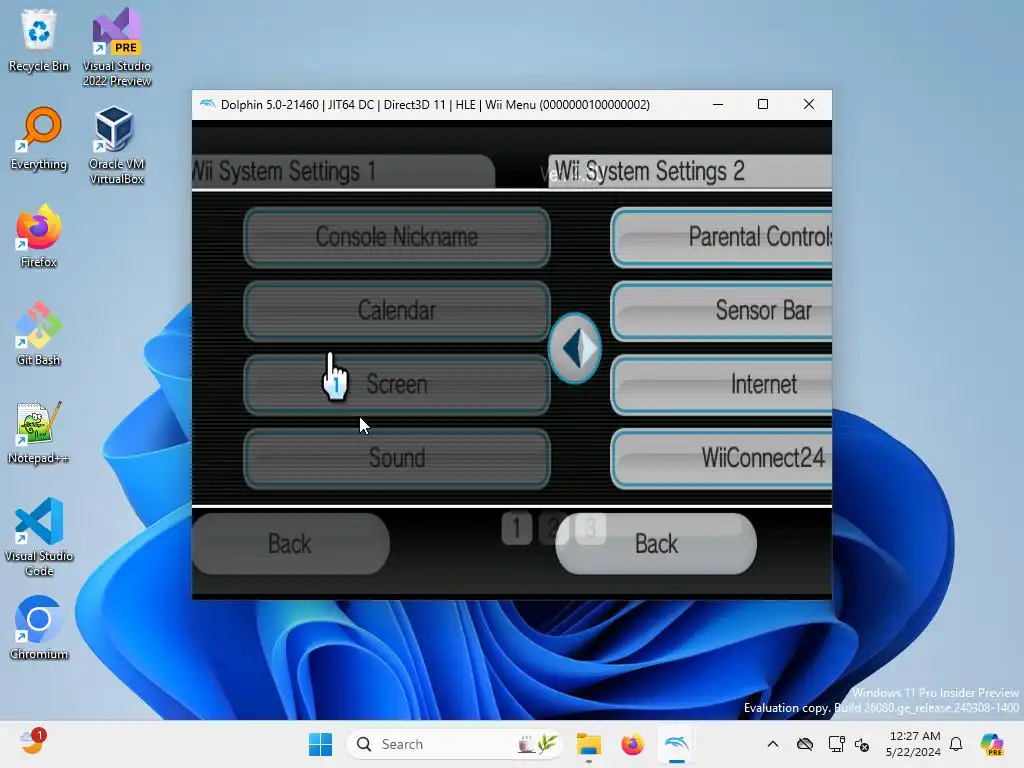Click the Dolphin logo in title bar
Screen dimensions: 1024x768
pos(207,104)
